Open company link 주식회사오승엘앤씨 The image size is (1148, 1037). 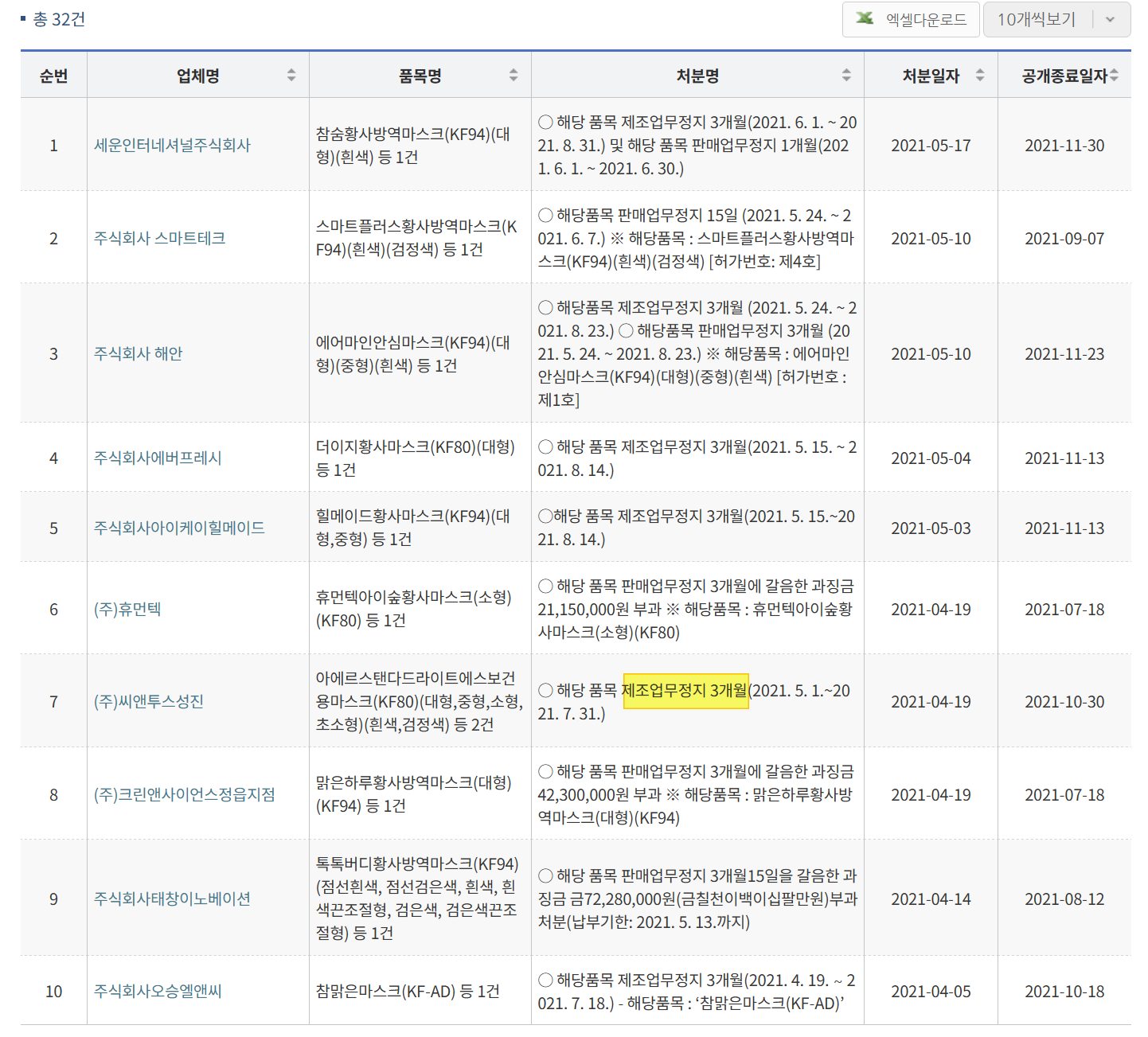pos(158,992)
